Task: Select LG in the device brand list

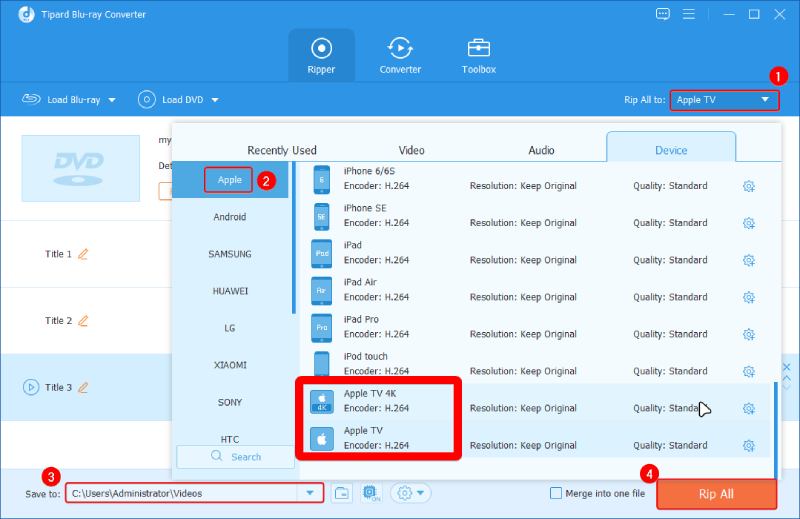Action: pos(230,328)
